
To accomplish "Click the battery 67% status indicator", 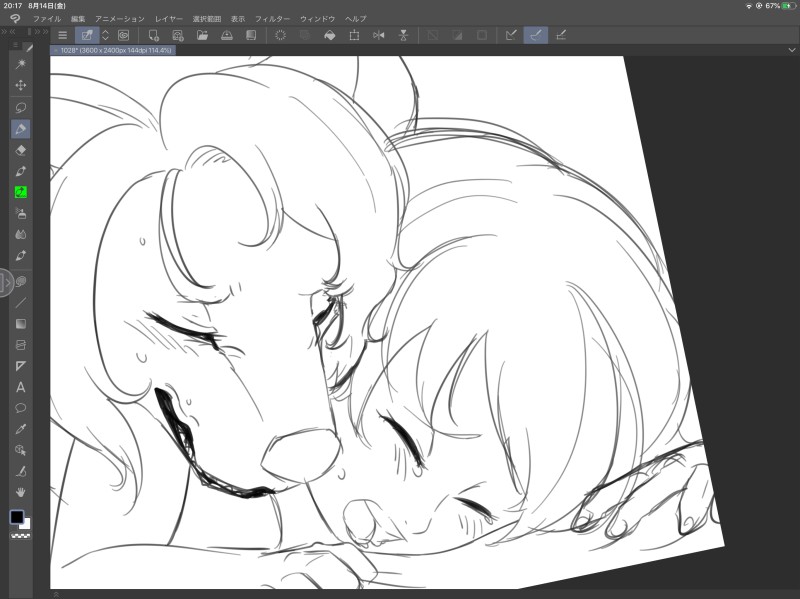I will click(781, 6).
